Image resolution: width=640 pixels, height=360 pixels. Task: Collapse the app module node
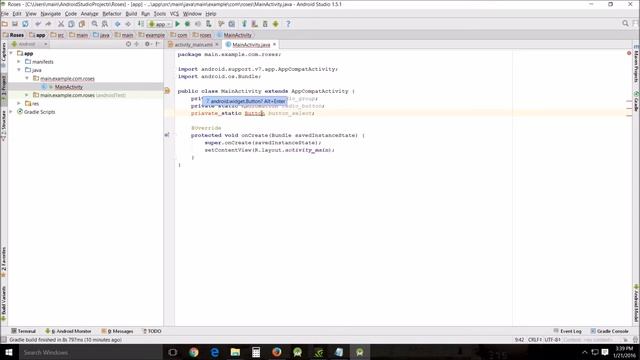11,53
